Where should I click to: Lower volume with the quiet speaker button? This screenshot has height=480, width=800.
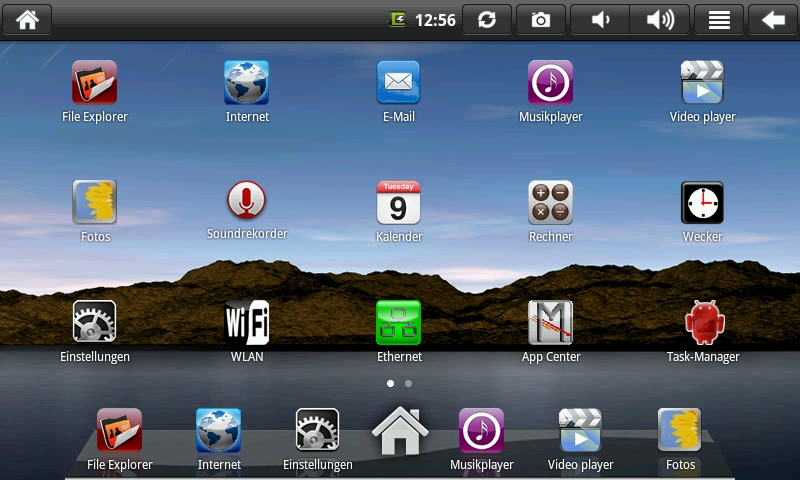tap(600, 20)
